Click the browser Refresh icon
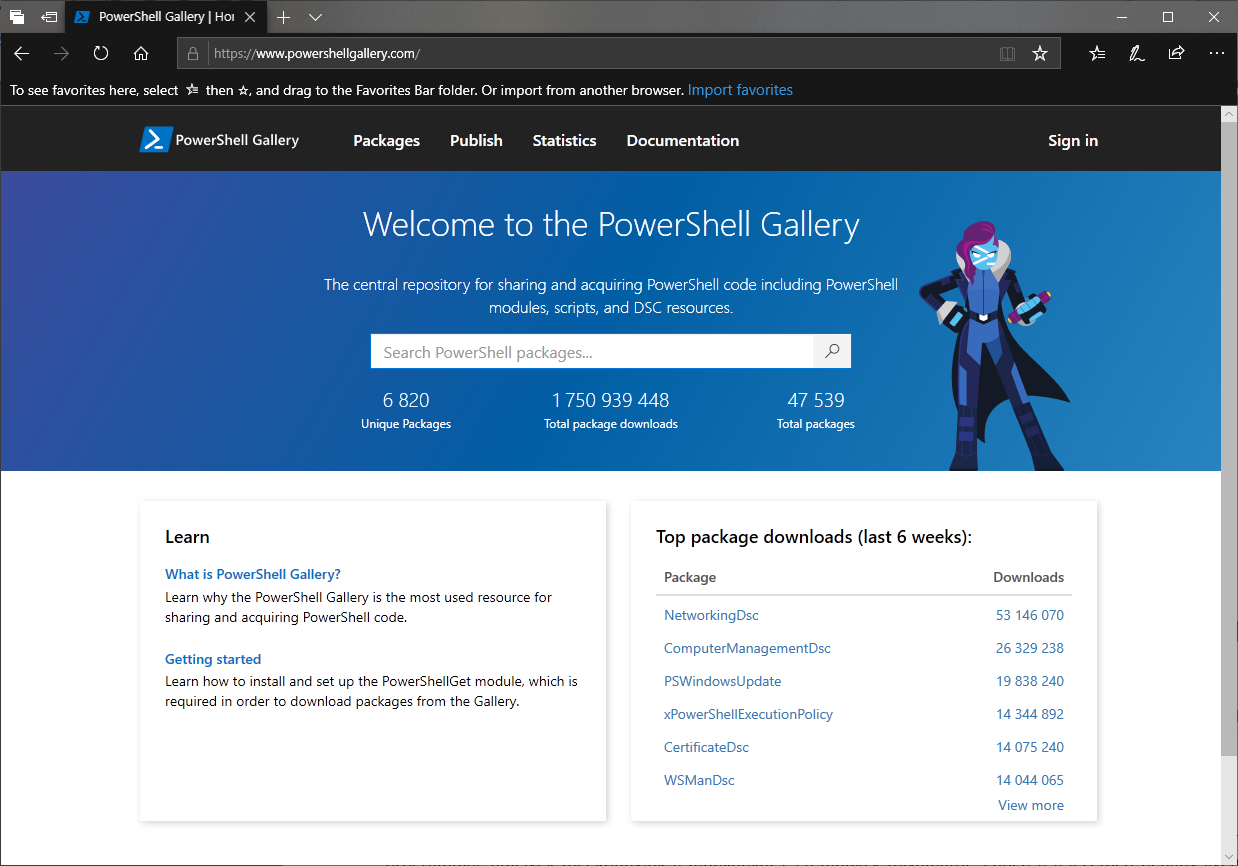The height and width of the screenshot is (866, 1238). [101, 54]
